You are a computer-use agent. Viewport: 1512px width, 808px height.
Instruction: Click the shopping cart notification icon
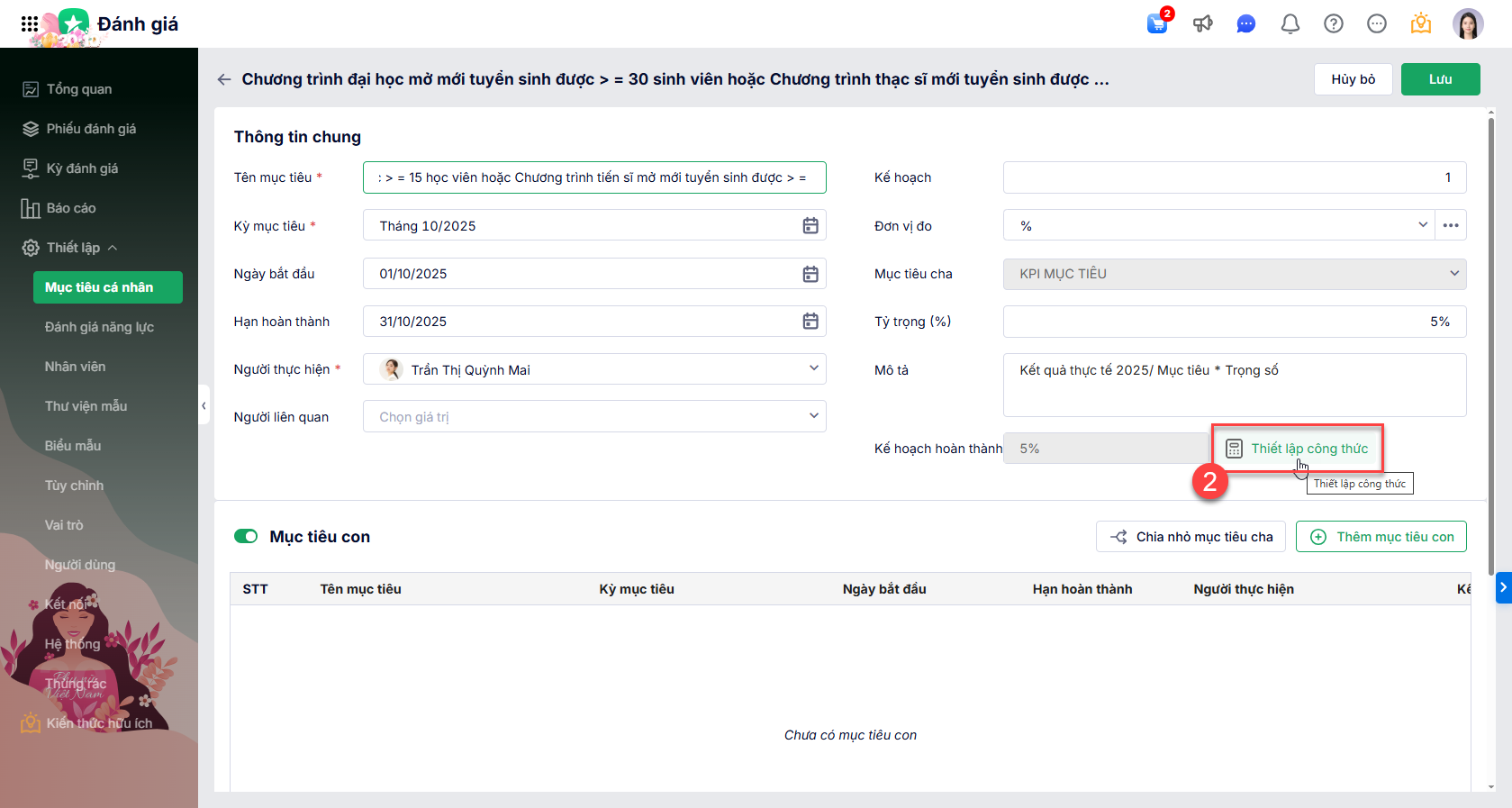coord(1157,24)
